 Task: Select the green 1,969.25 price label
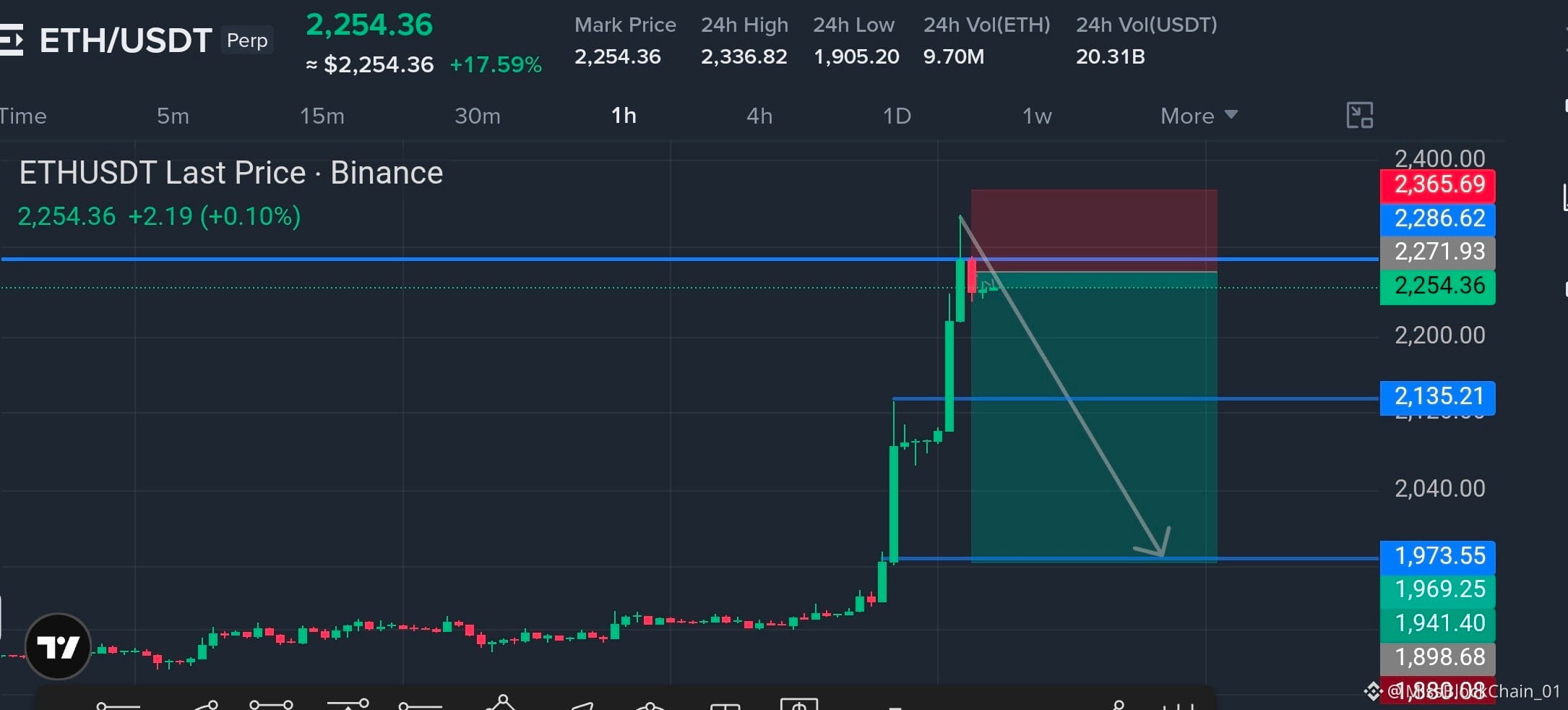point(1437,590)
